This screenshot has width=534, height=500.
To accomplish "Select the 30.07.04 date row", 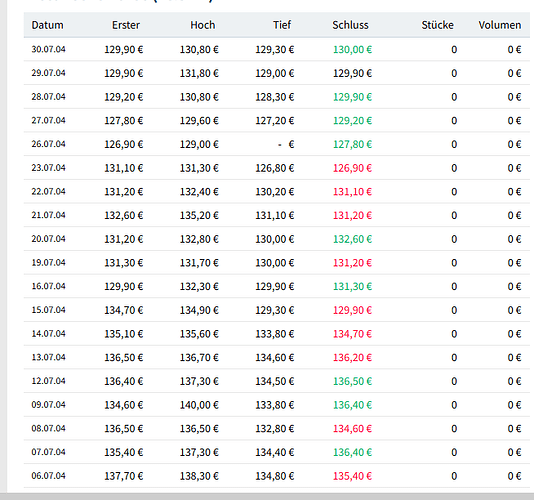I will pyautogui.click(x=277, y=49).
